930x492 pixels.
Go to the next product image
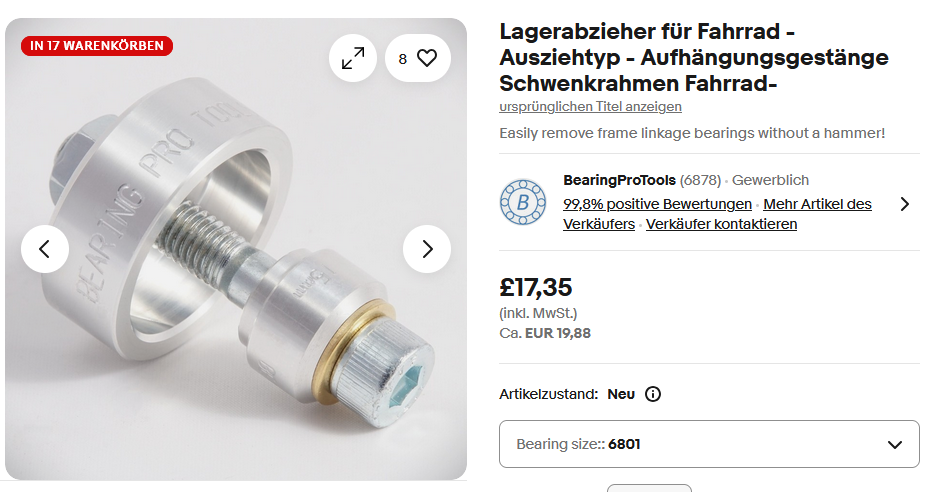427,249
